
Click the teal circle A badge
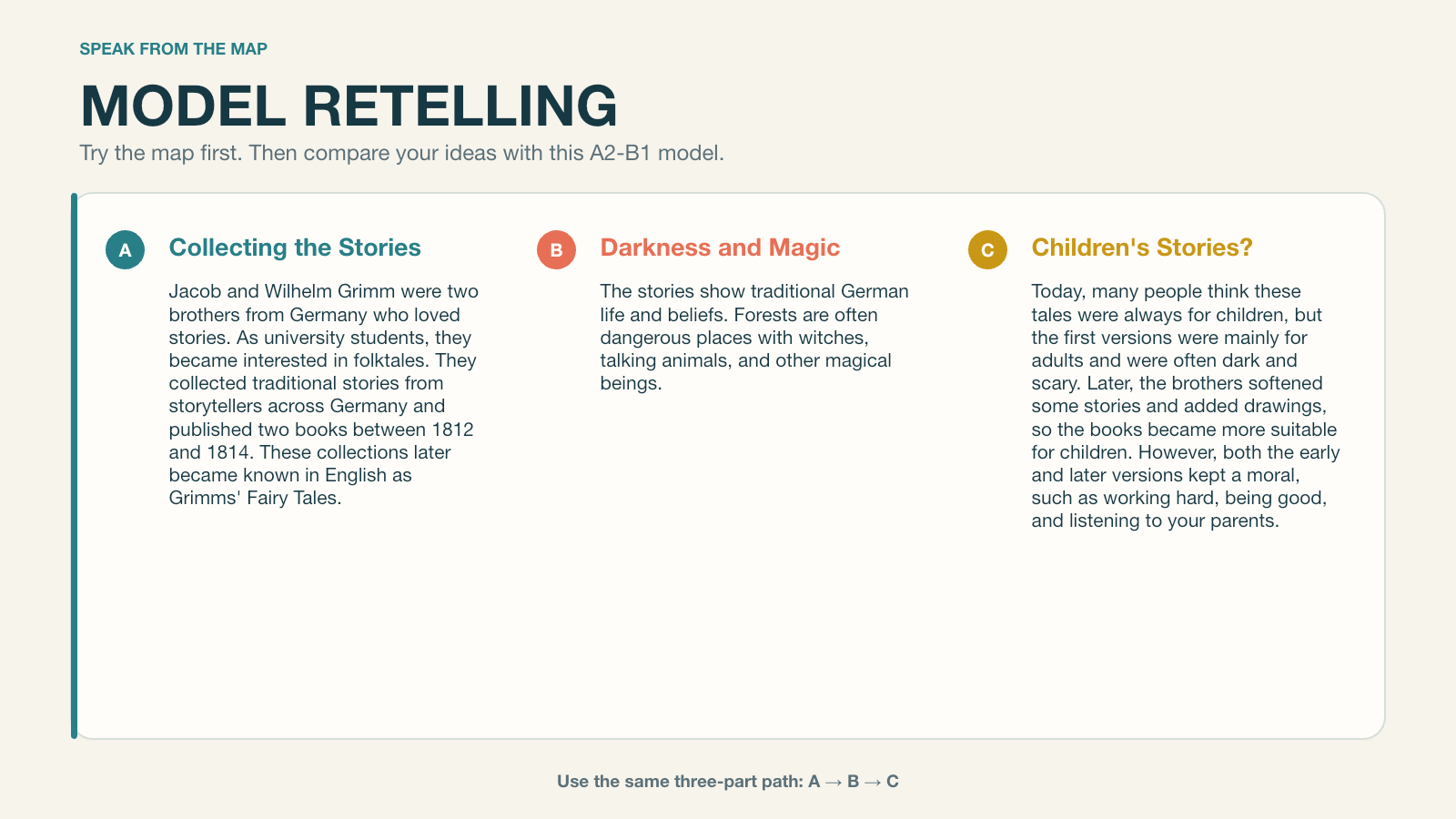point(125,249)
